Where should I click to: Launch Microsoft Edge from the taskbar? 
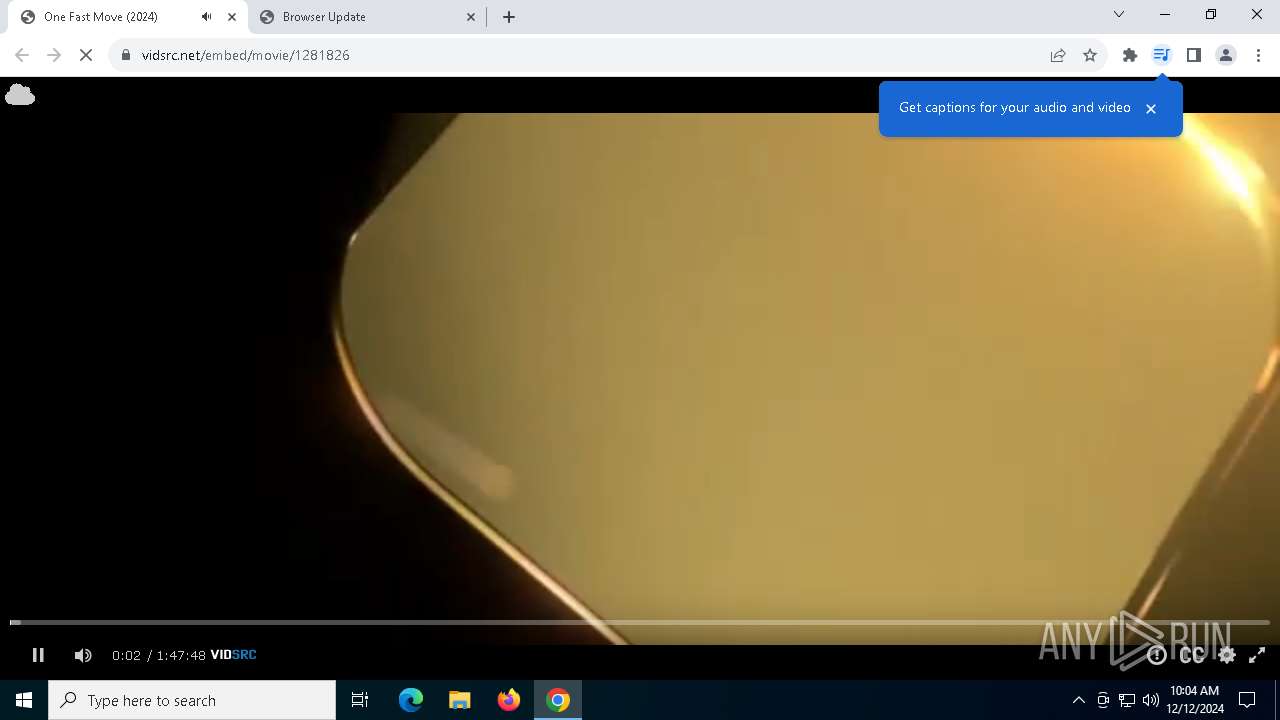coord(411,700)
